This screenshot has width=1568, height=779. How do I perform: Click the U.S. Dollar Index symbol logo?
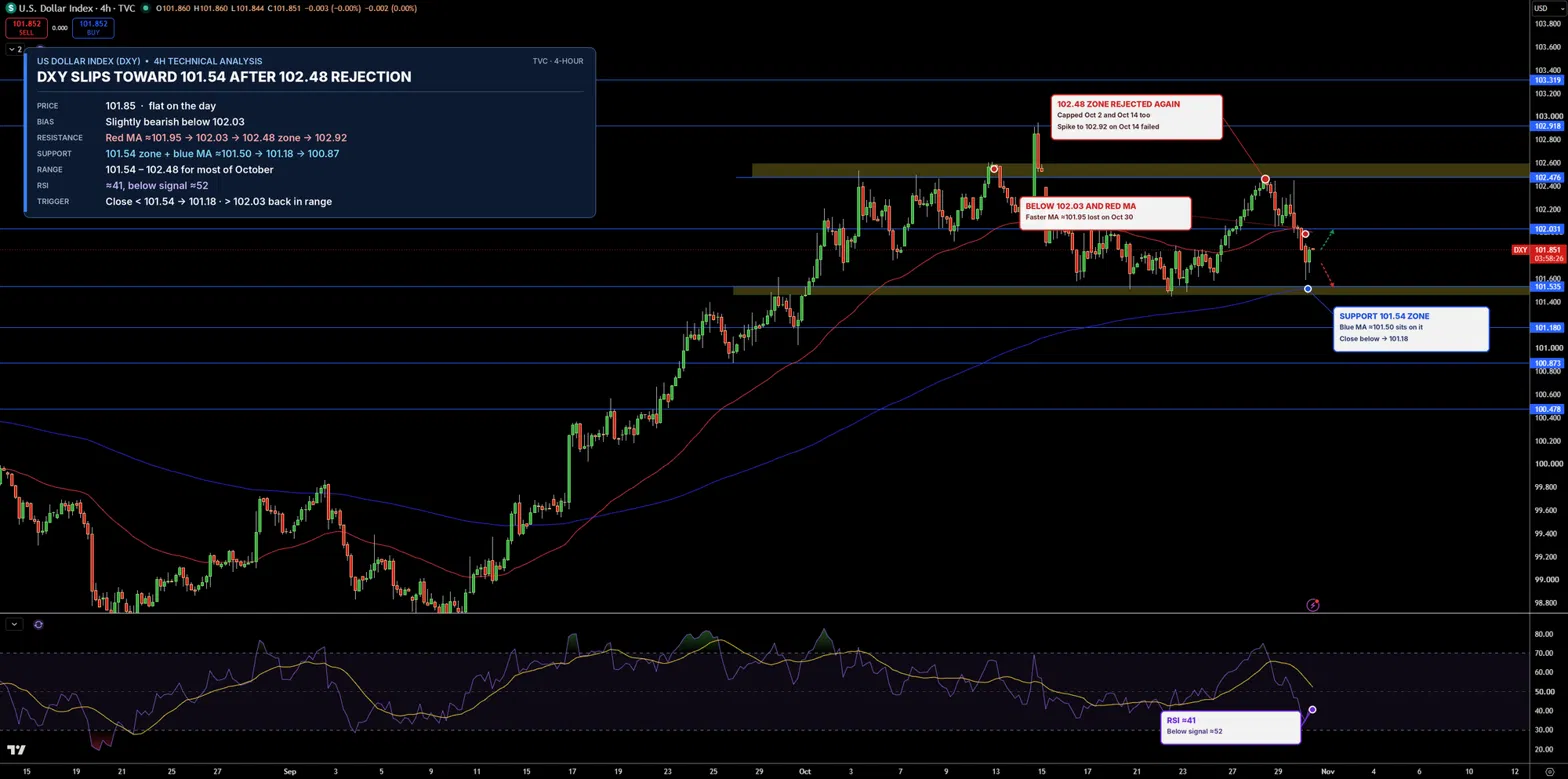click(10, 8)
